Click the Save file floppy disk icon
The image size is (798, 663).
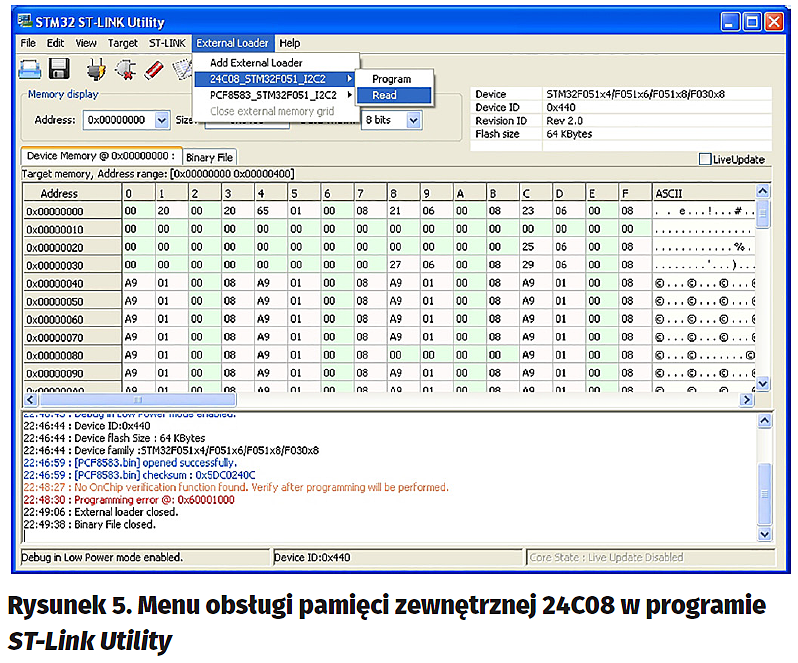click(x=59, y=69)
